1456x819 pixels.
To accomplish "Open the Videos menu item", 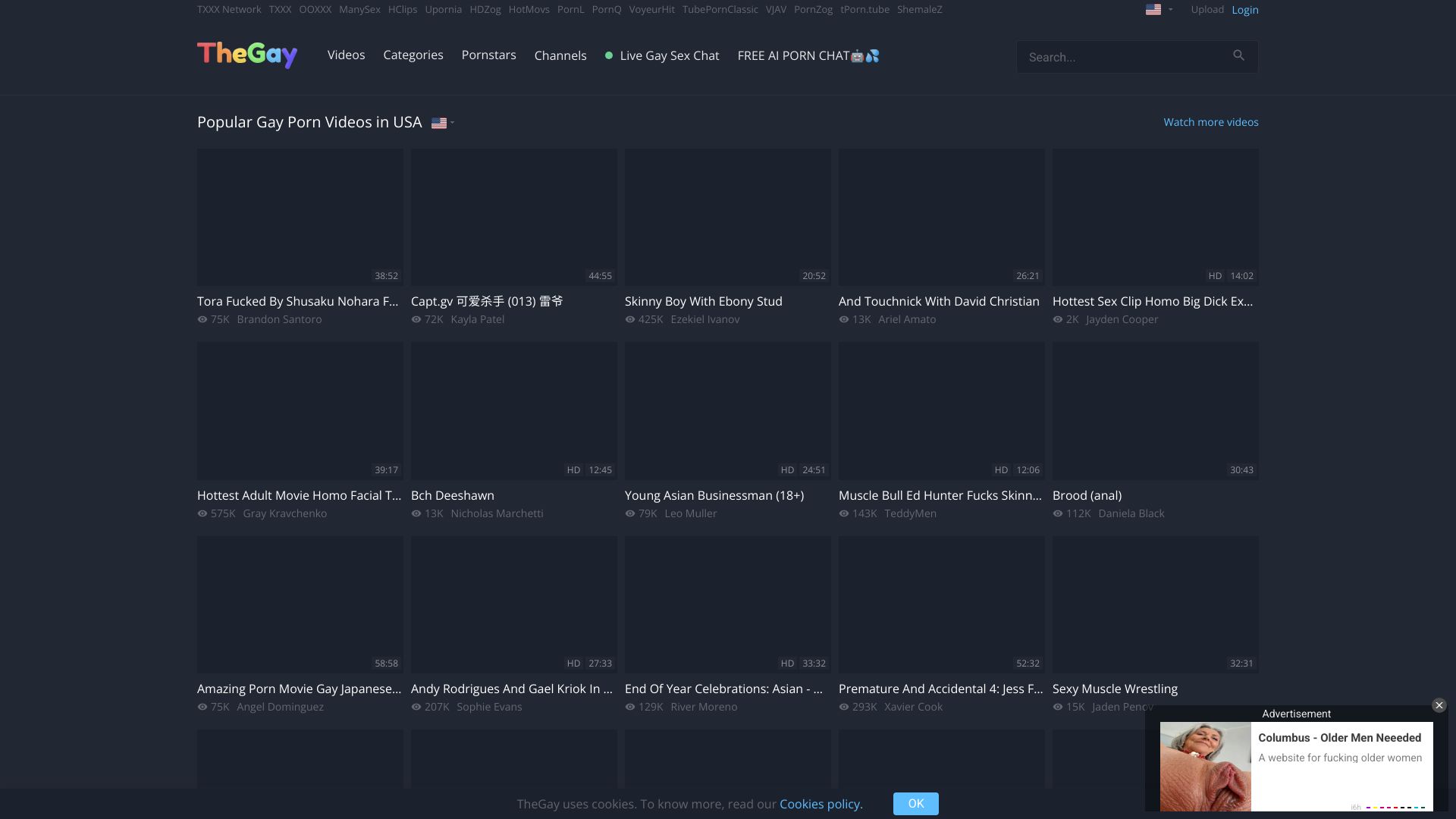I will click(x=346, y=55).
